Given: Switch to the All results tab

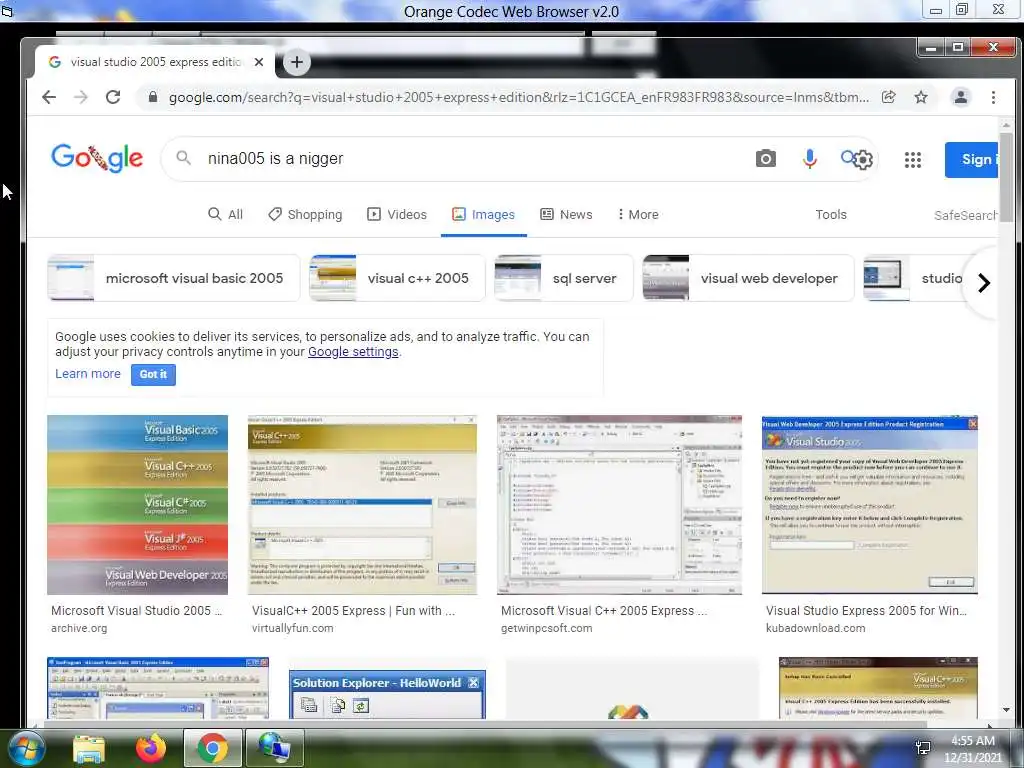Looking at the screenshot, I should [225, 214].
